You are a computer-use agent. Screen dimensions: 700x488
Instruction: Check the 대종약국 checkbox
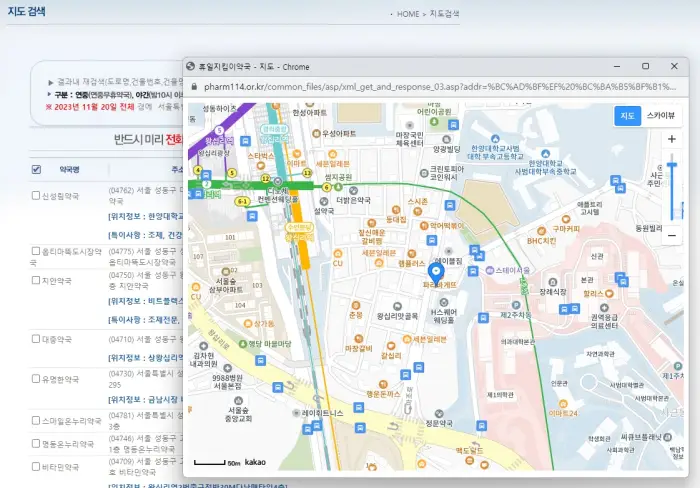[36, 339]
